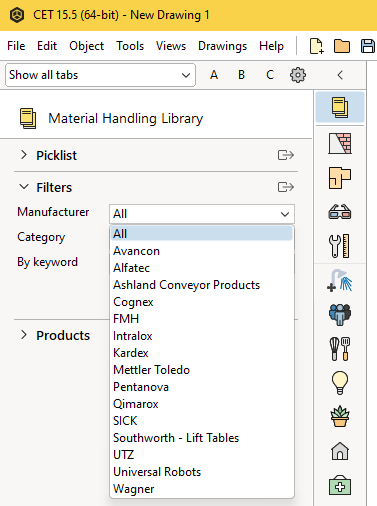Pick SICK from the list
This screenshot has width=377, height=506.
tap(202, 421)
